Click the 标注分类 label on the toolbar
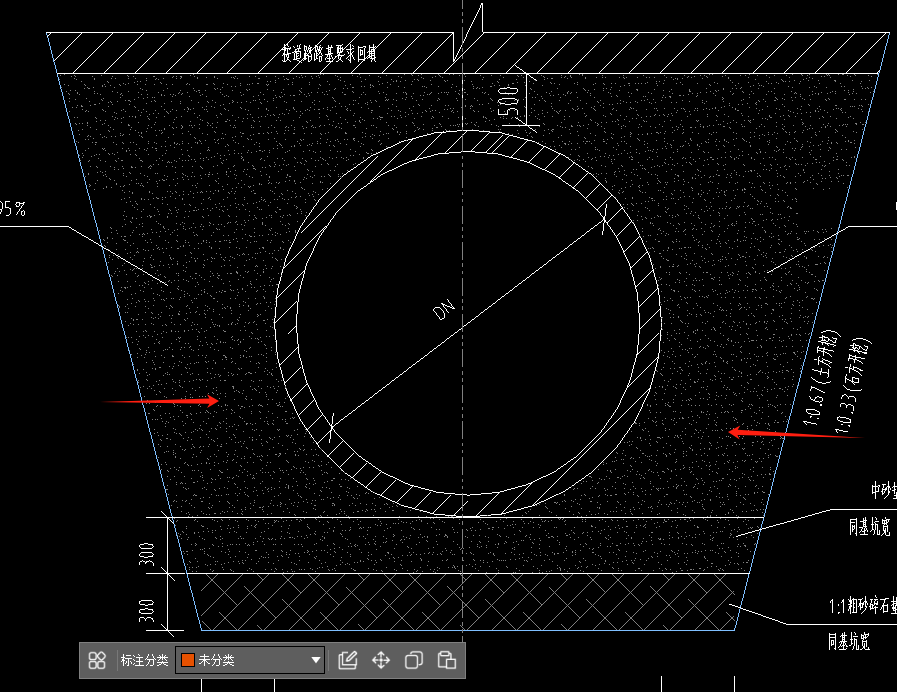897x692 pixels. point(144,661)
